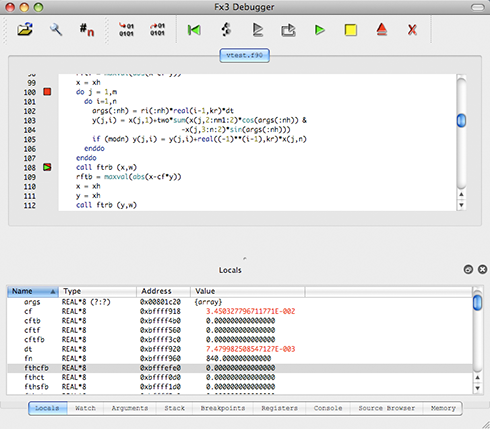
Task: Click the magnifying glass find icon
Action: (56, 30)
